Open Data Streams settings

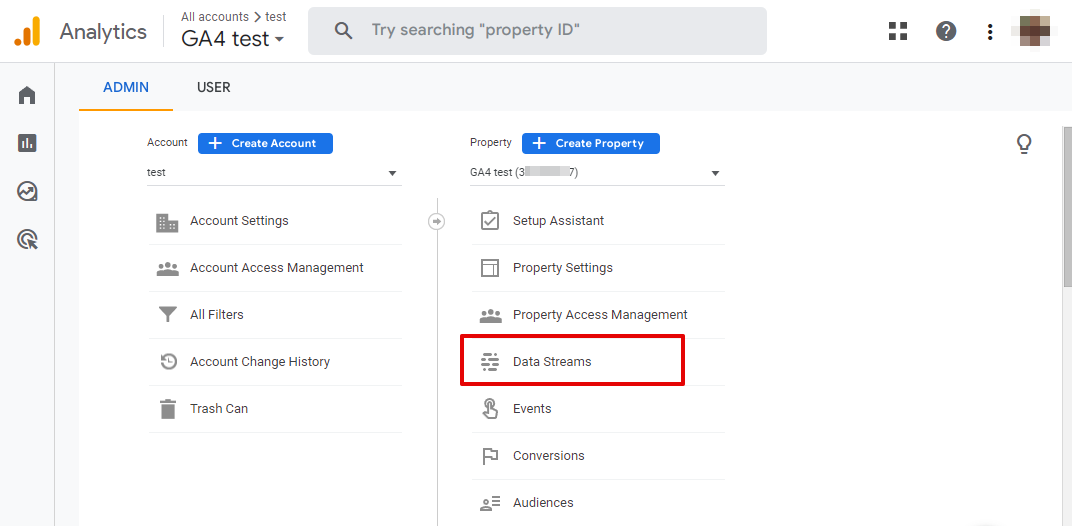552,362
